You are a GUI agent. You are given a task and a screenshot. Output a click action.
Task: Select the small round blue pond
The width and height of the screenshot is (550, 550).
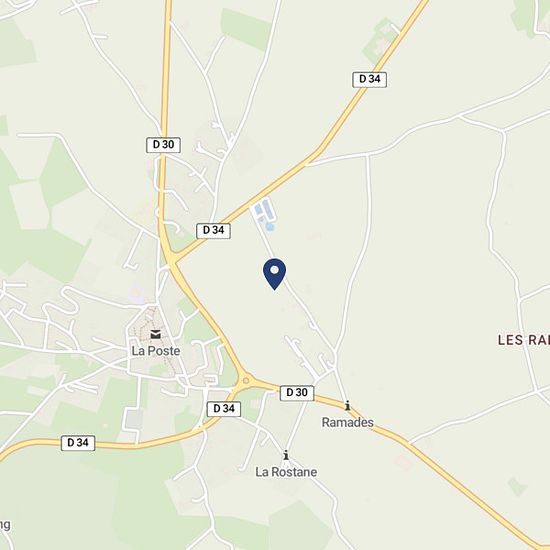(x=269, y=227)
